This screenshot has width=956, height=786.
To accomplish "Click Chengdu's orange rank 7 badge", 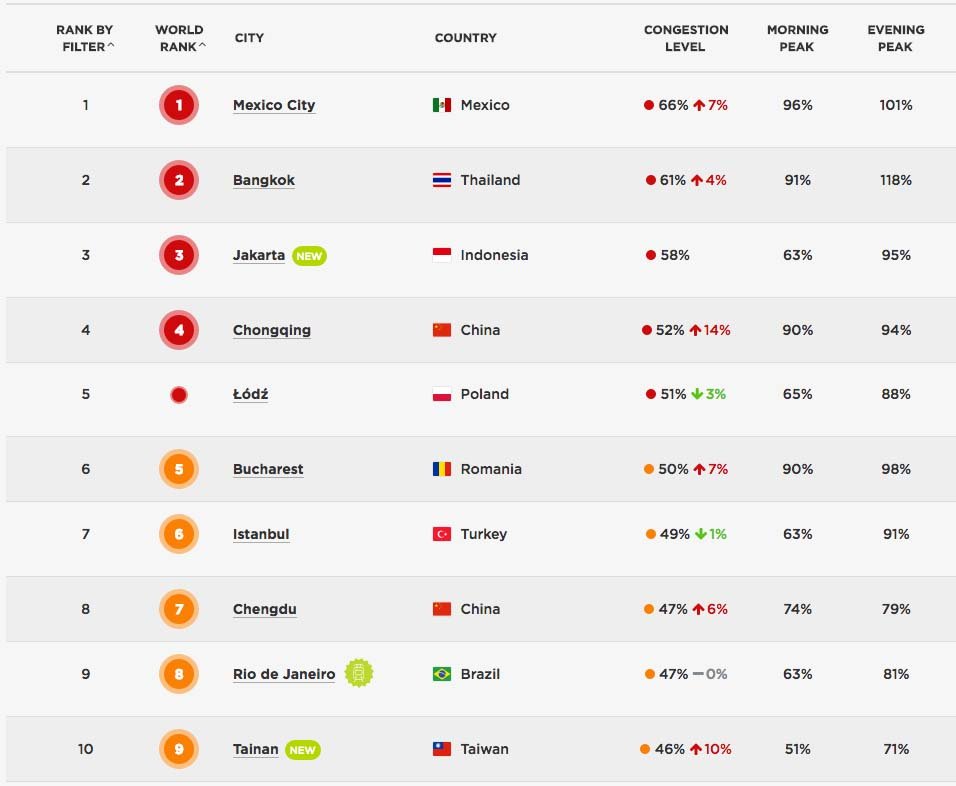I will pyautogui.click(x=179, y=609).
